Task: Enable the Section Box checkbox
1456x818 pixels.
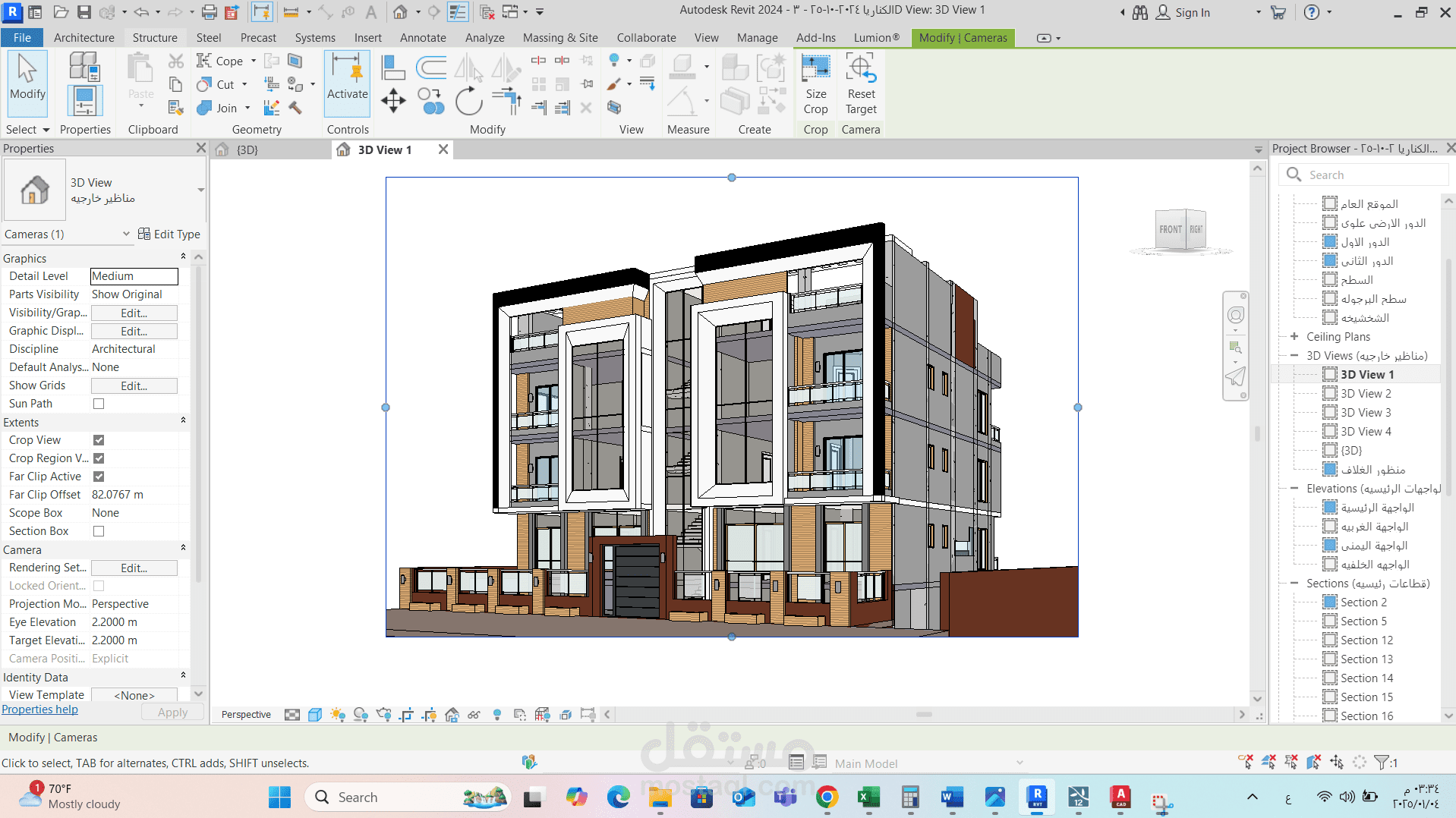Action: point(99,531)
